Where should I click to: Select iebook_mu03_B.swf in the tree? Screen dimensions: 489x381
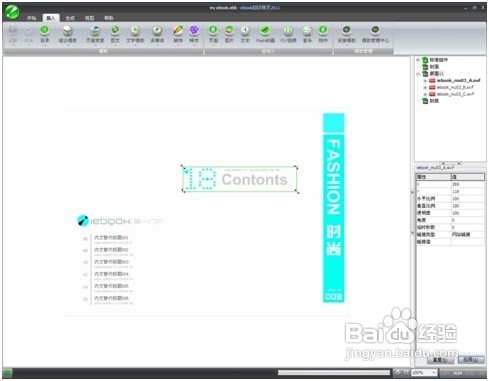tap(455, 87)
